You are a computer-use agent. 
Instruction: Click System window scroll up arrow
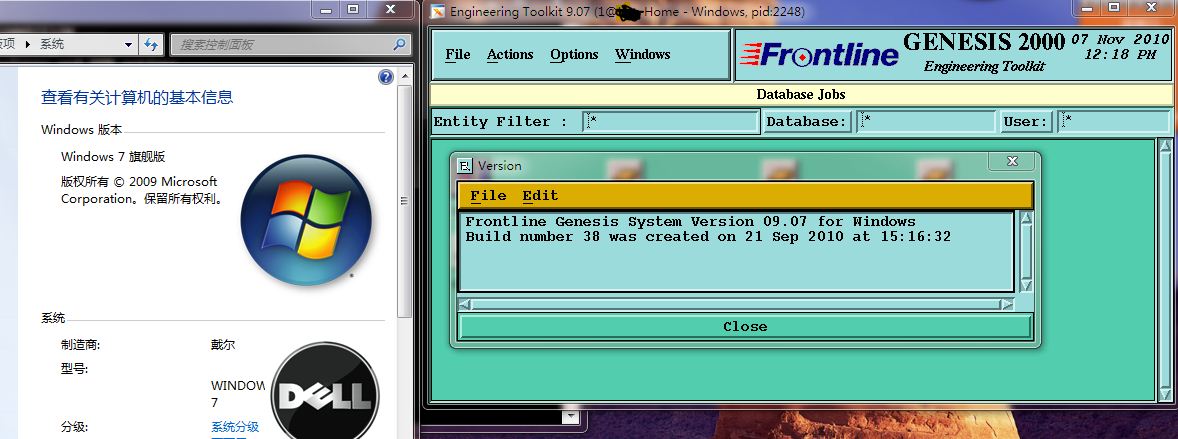click(404, 77)
